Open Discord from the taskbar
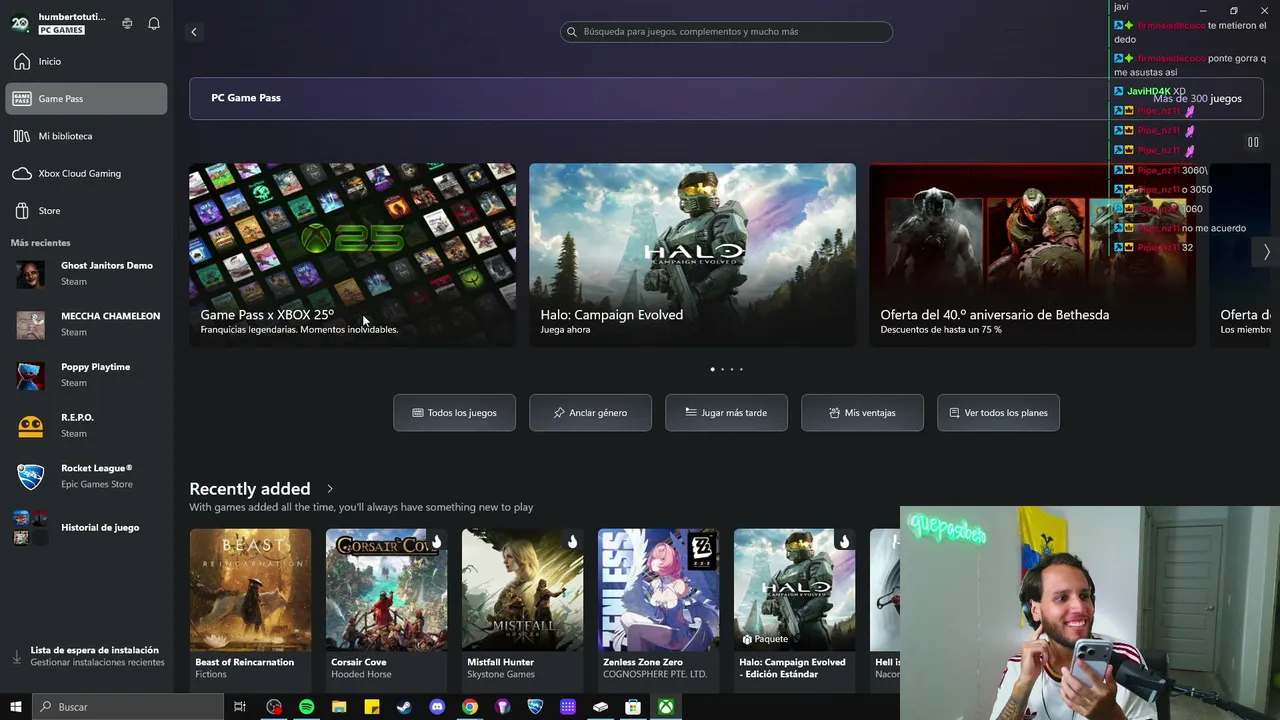Image resolution: width=1280 pixels, height=720 pixels. [x=437, y=707]
